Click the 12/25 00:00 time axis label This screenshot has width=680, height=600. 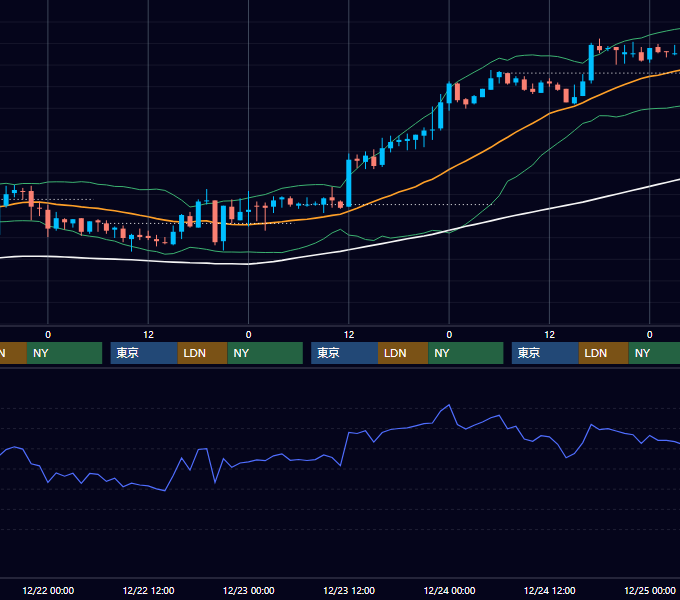point(650,590)
